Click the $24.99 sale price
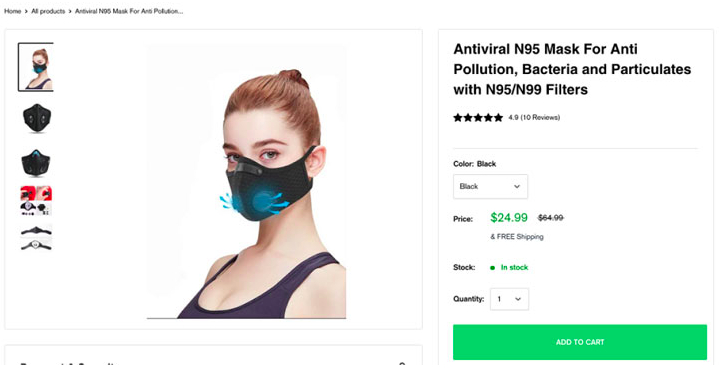The width and height of the screenshot is (719, 372). click(509, 217)
